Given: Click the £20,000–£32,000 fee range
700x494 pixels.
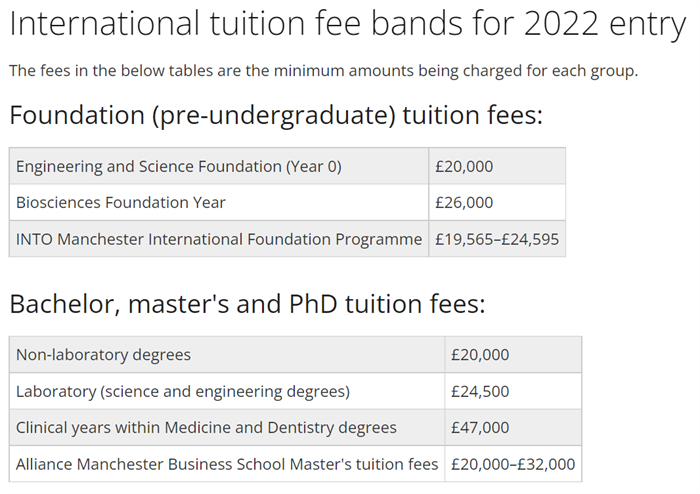Looking at the screenshot, I should point(513,464).
